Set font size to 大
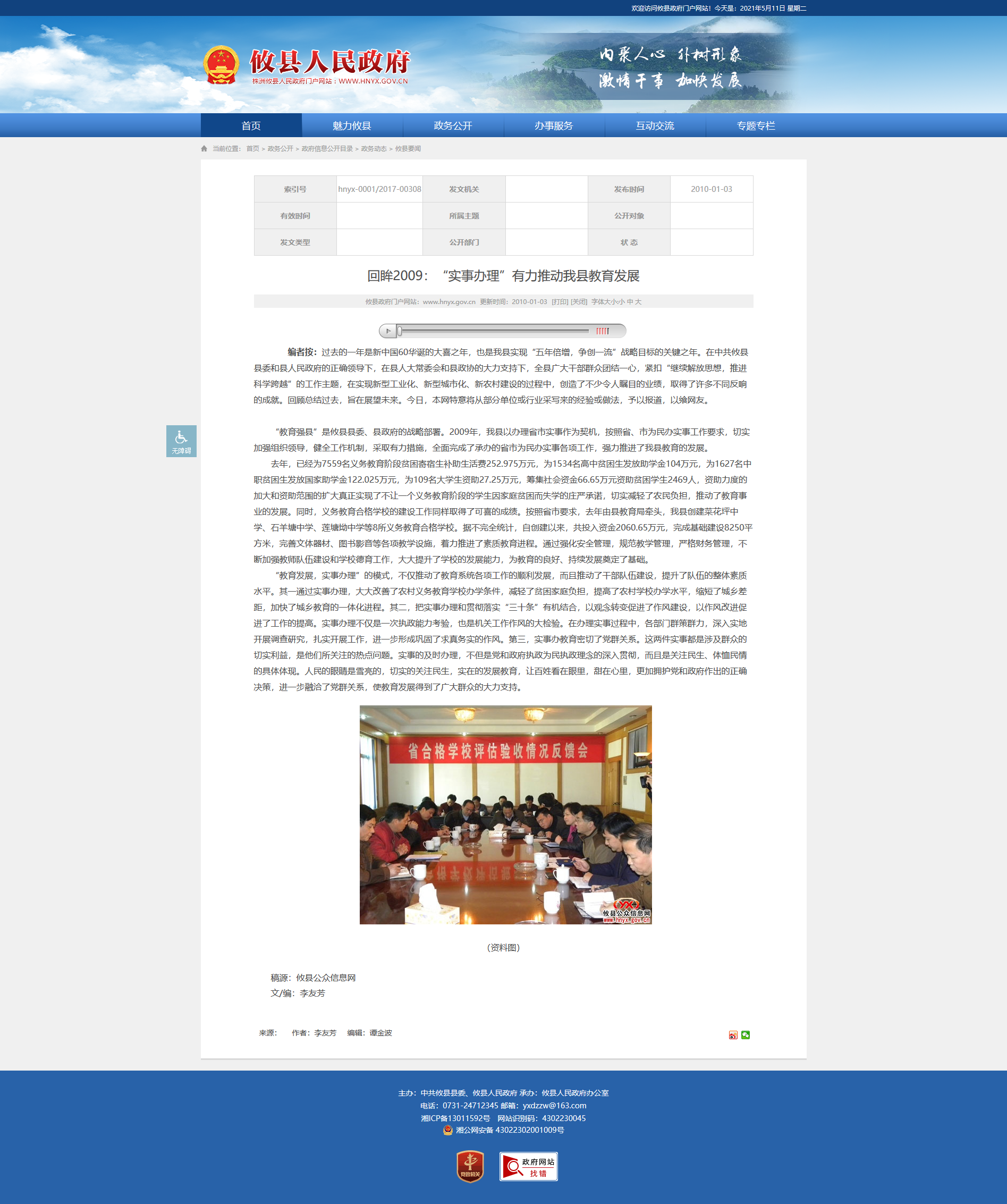The image size is (1007, 1204). 638,301
